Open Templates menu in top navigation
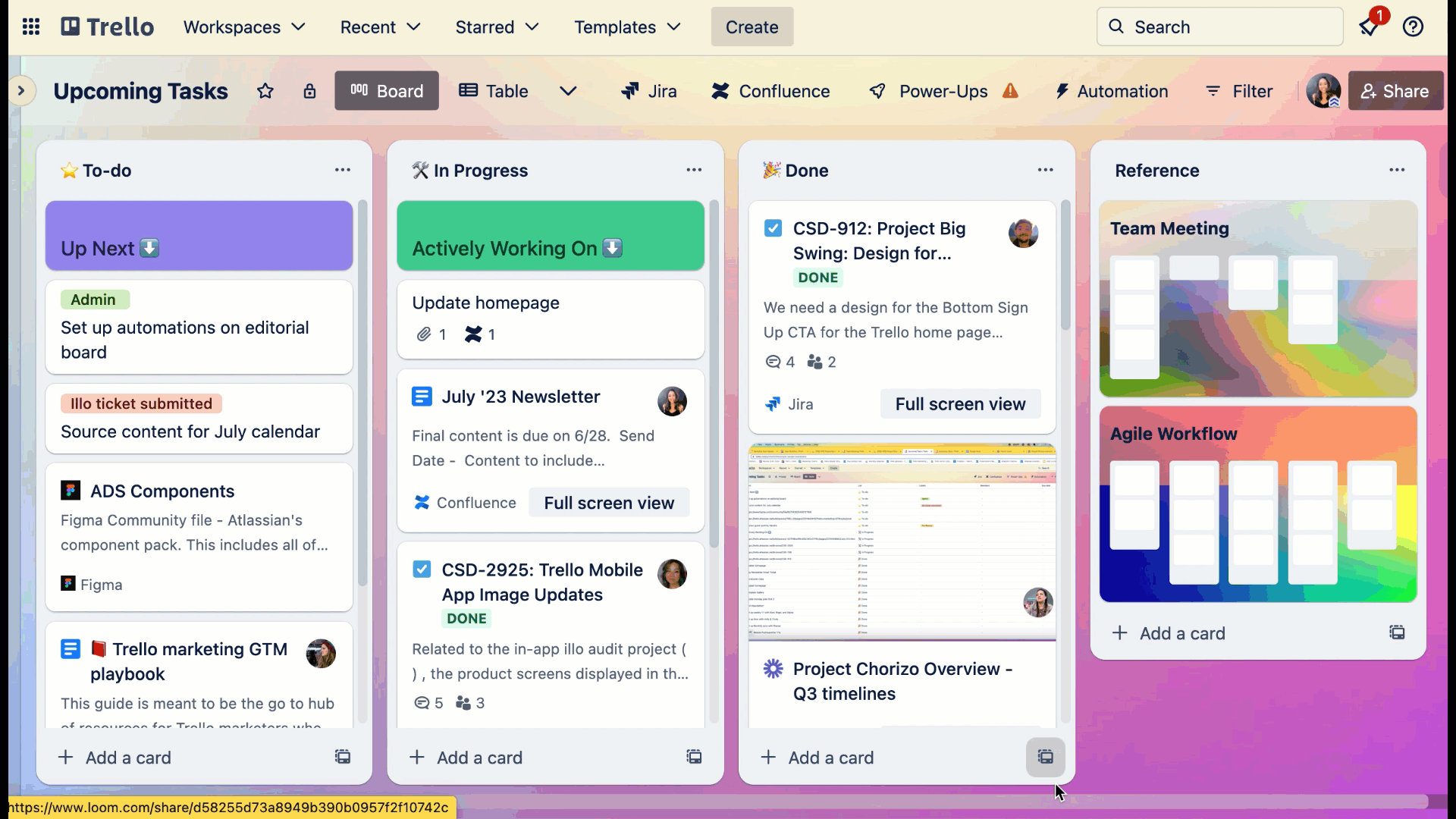 pos(625,27)
